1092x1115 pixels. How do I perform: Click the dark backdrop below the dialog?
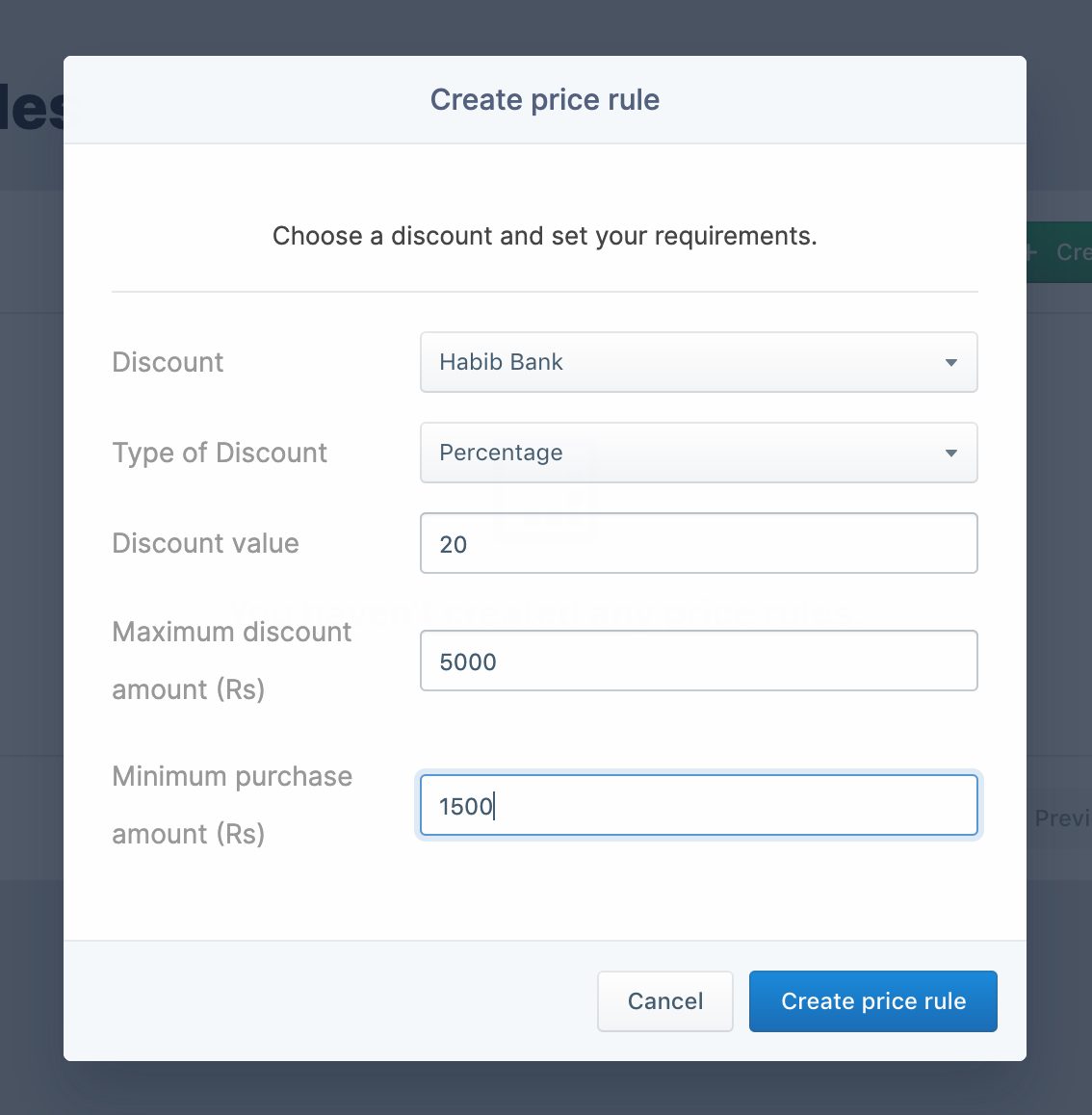click(x=545, y=1088)
